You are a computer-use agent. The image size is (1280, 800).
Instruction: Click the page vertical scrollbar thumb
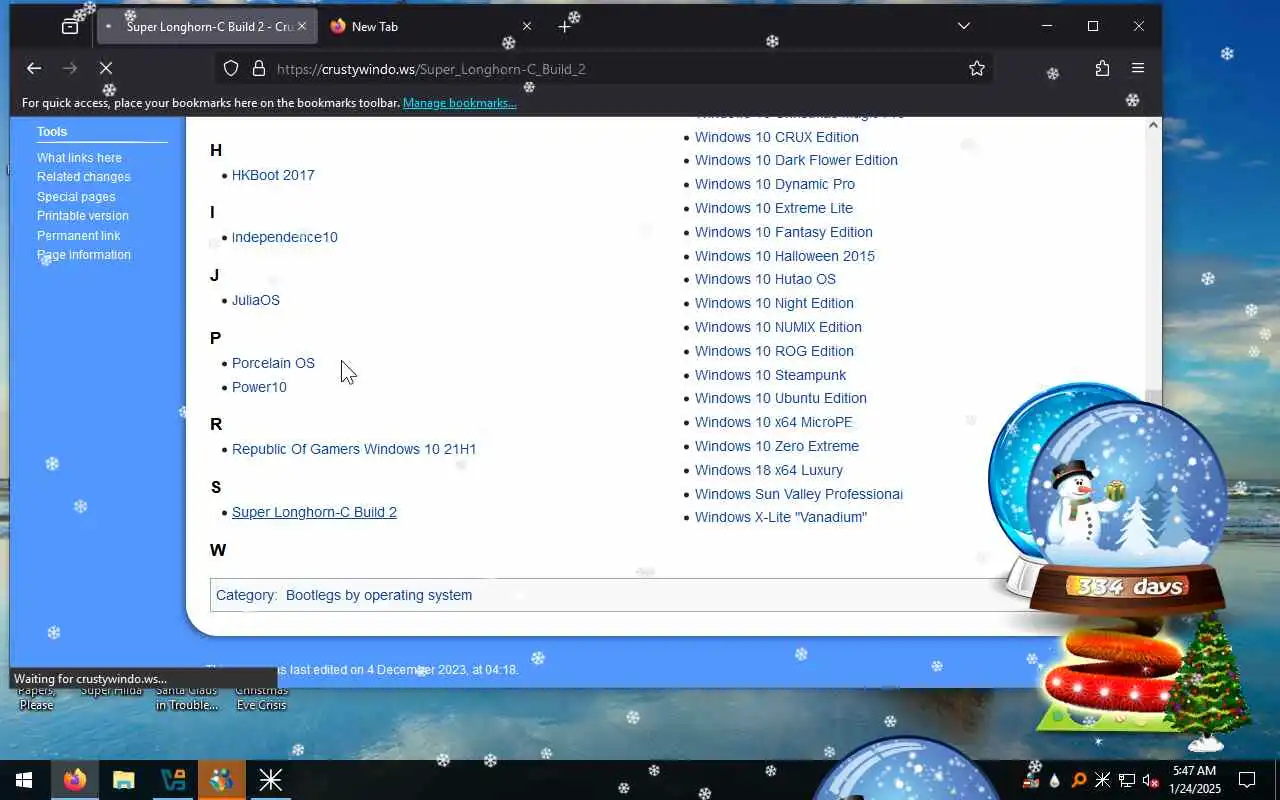1153,398
